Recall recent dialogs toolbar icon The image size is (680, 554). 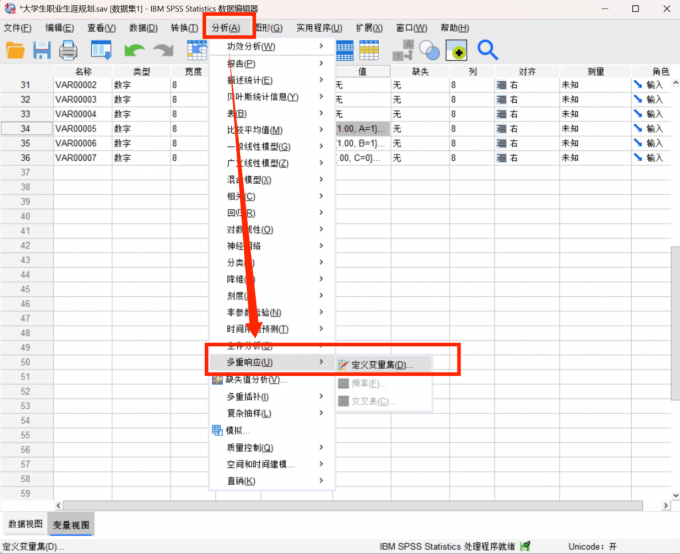tap(101, 50)
